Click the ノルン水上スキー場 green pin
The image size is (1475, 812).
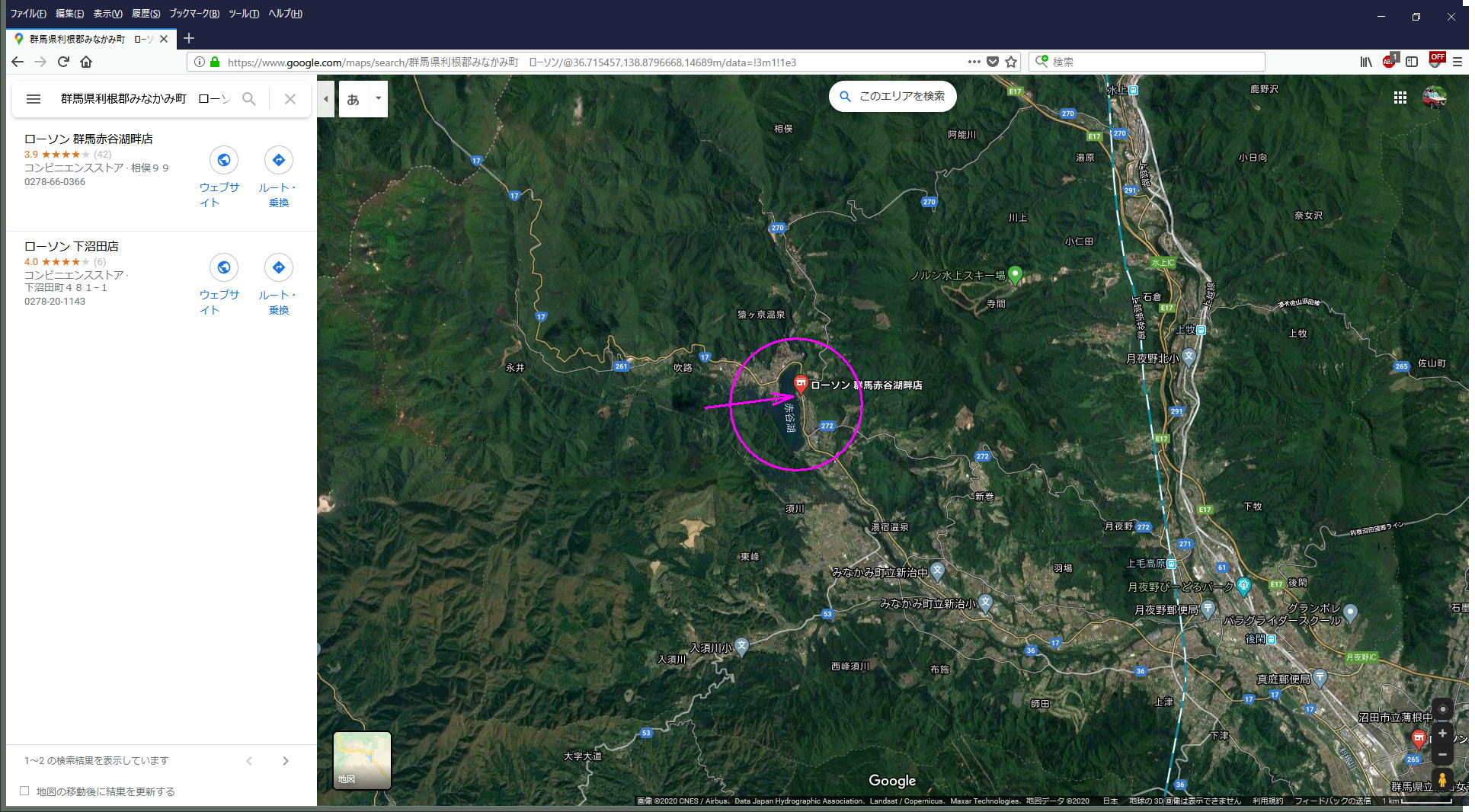click(x=1015, y=275)
